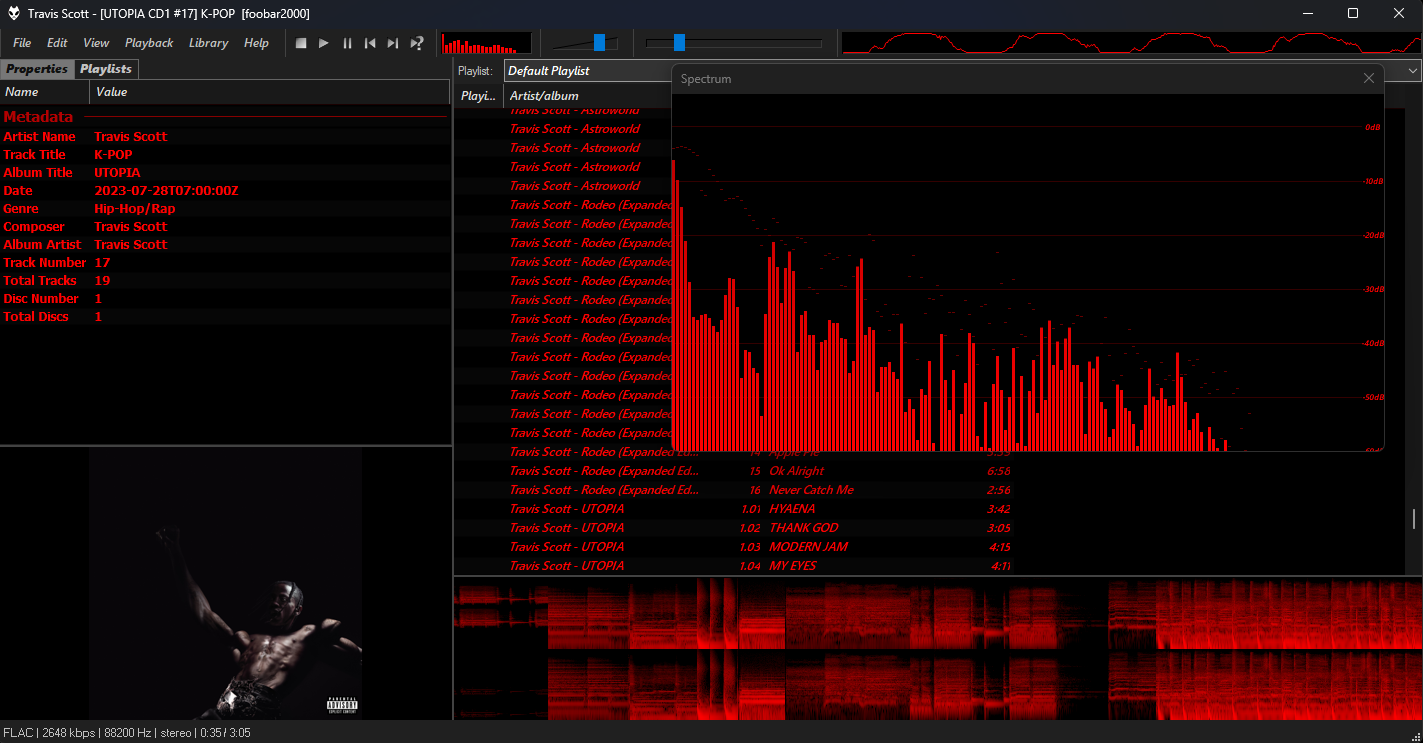Screen dimensions: 1423x743
Task: Click the 1.02 track number cell
Action: [750, 528]
